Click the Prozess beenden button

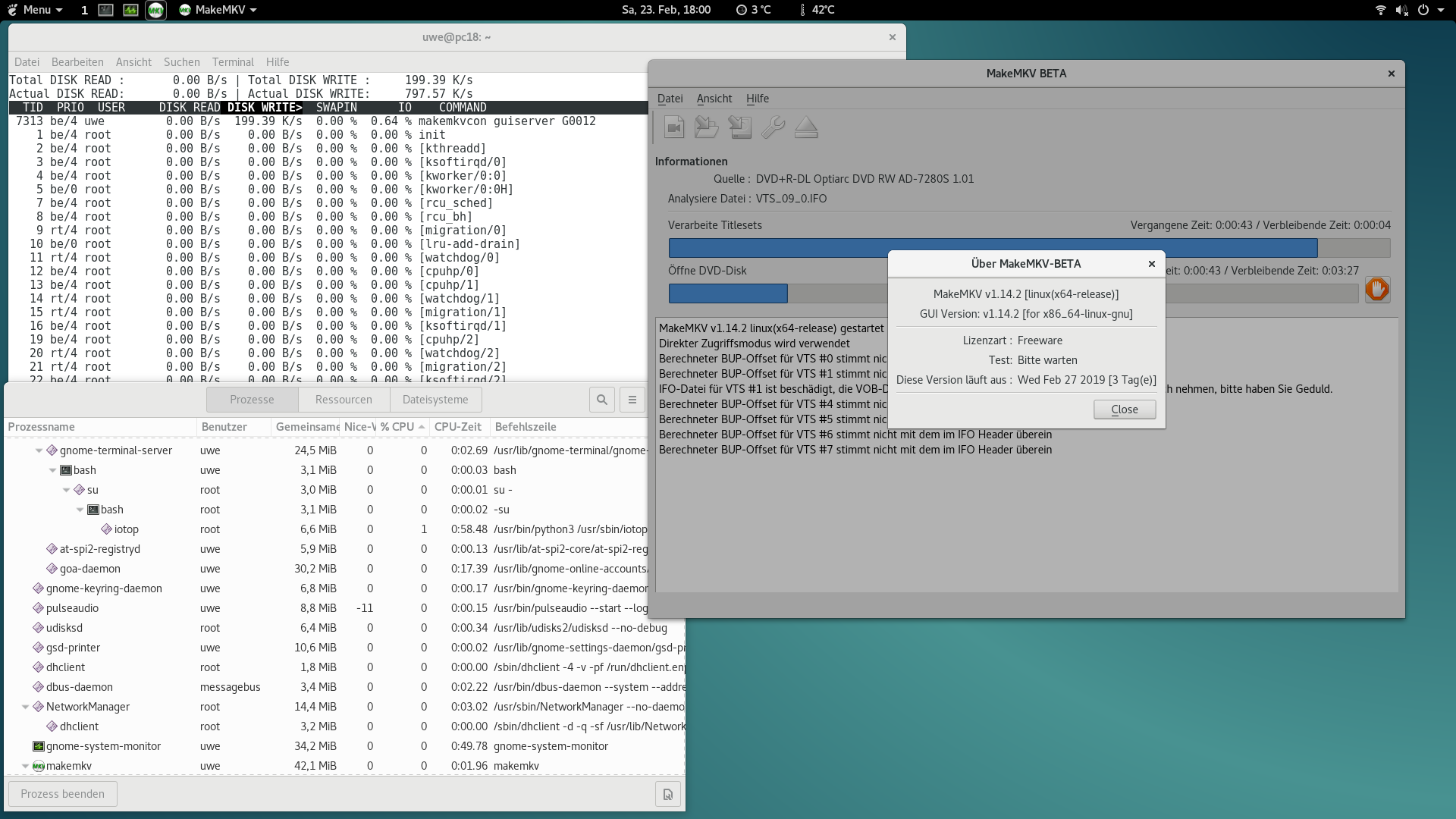click(x=63, y=794)
